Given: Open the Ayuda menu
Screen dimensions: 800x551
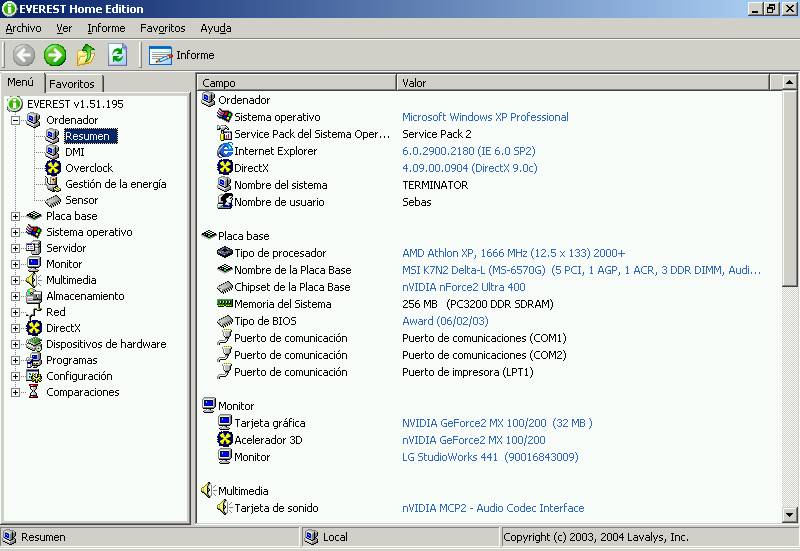Looking at the screenshot, I should tap(216, 29).
